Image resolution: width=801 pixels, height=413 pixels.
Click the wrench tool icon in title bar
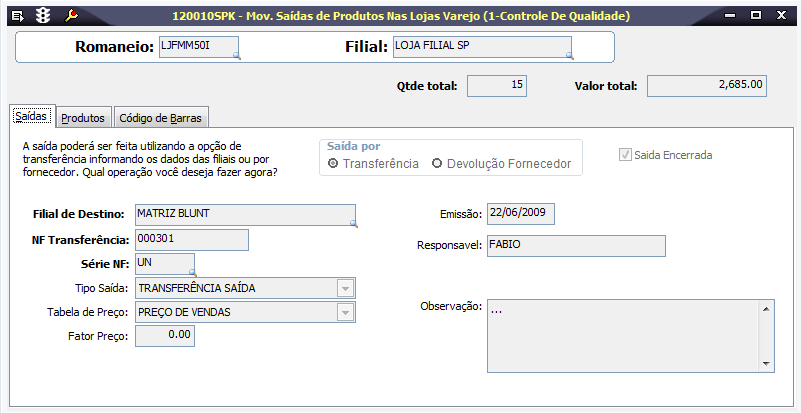pos(70,15)
